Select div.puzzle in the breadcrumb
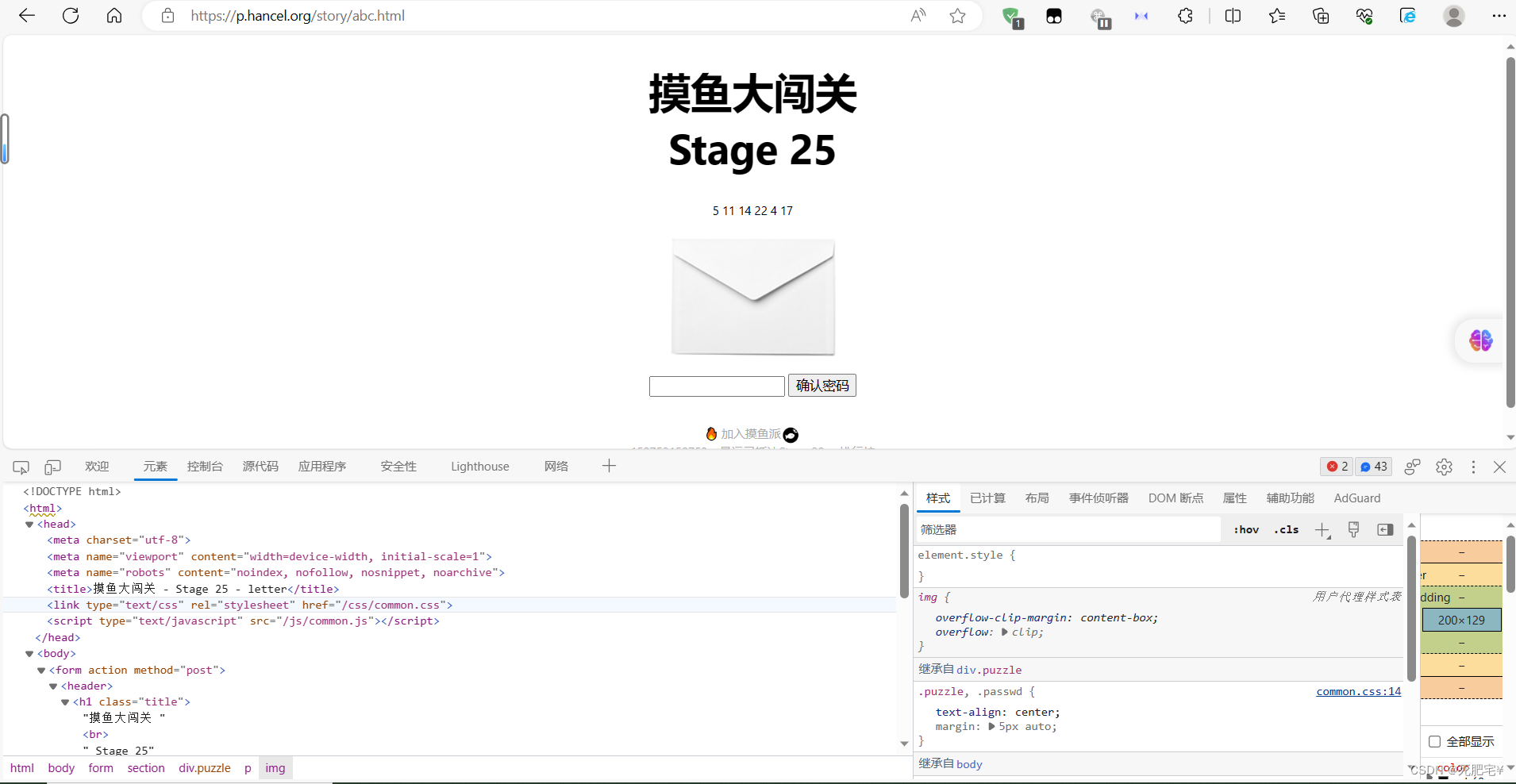 point(205,768)
